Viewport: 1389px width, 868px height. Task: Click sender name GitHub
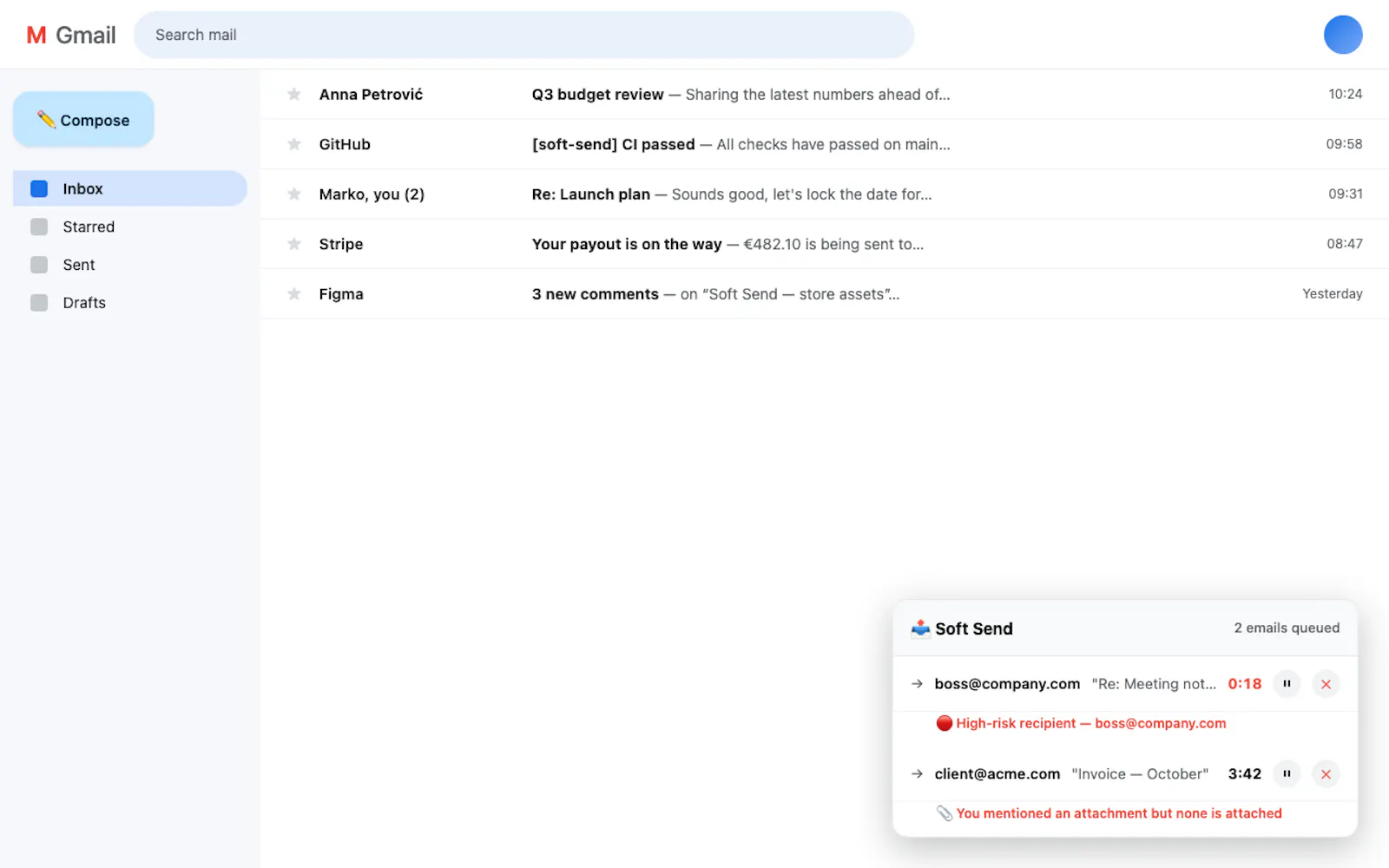(345, 144)
